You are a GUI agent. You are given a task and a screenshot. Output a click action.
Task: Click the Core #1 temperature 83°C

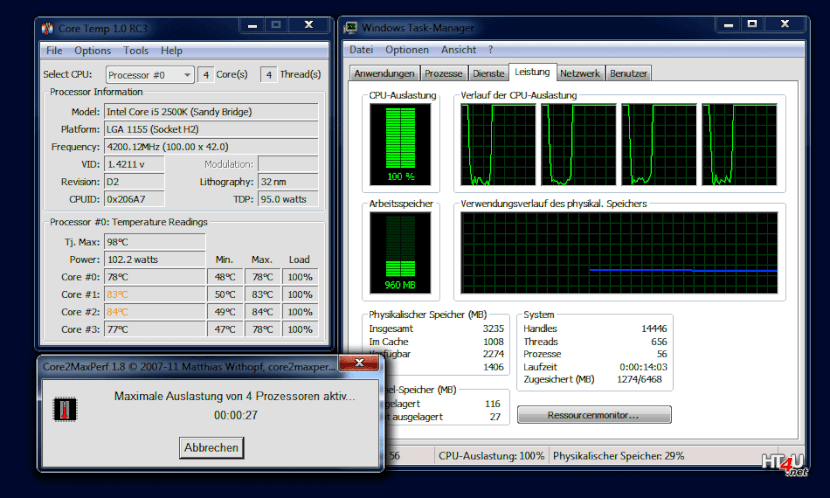[x=155, y=294]
